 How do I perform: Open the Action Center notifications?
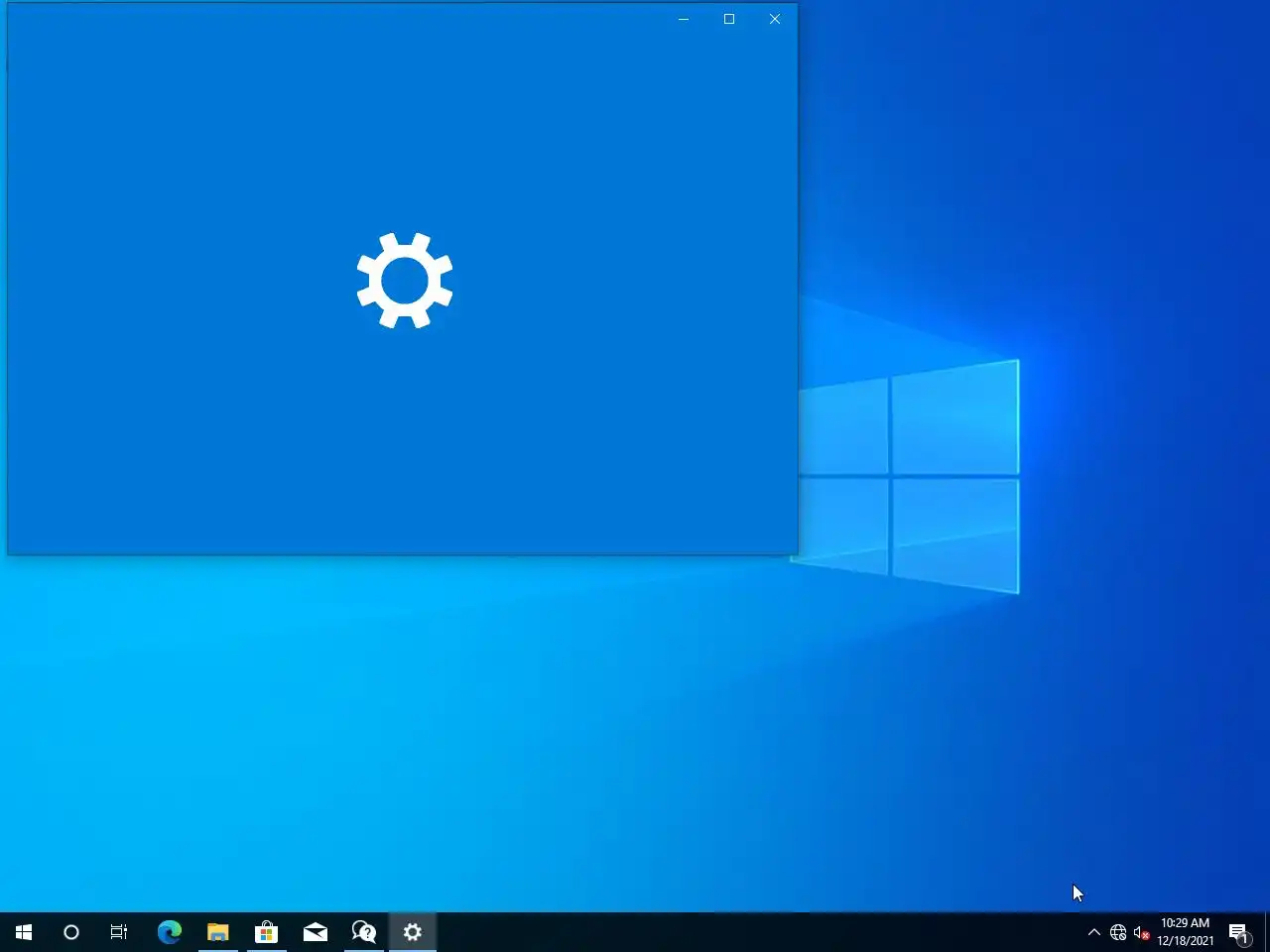[x=1239, y=932]
